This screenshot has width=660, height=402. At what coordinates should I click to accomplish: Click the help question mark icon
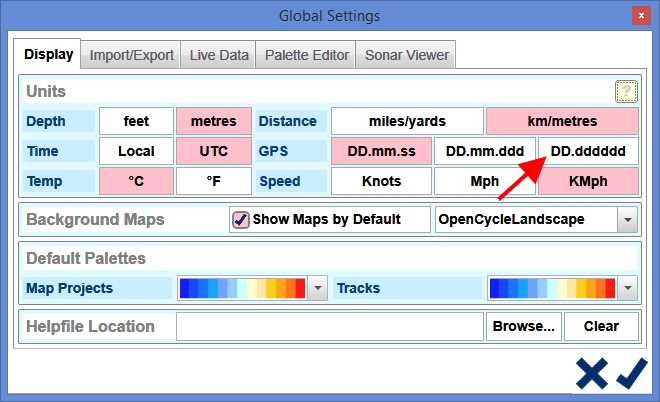pos(626,92)
